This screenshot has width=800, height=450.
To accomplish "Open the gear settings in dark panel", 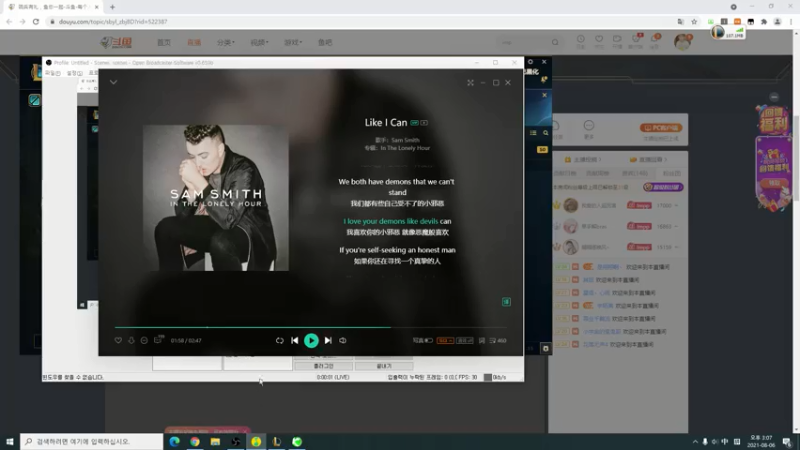I will click(x=531, y=62).
